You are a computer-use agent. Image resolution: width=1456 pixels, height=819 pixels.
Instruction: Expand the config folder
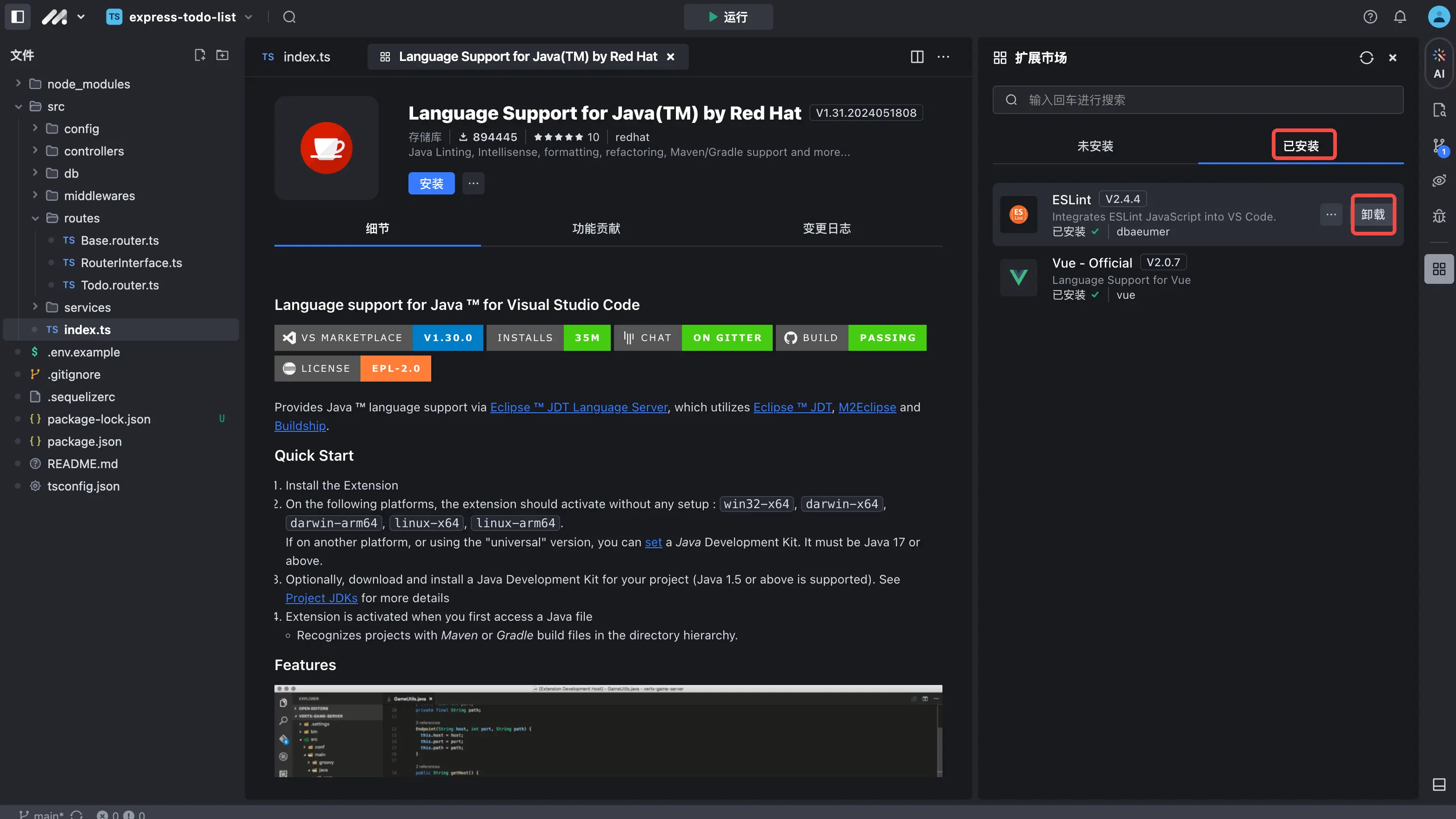(35, 128)
